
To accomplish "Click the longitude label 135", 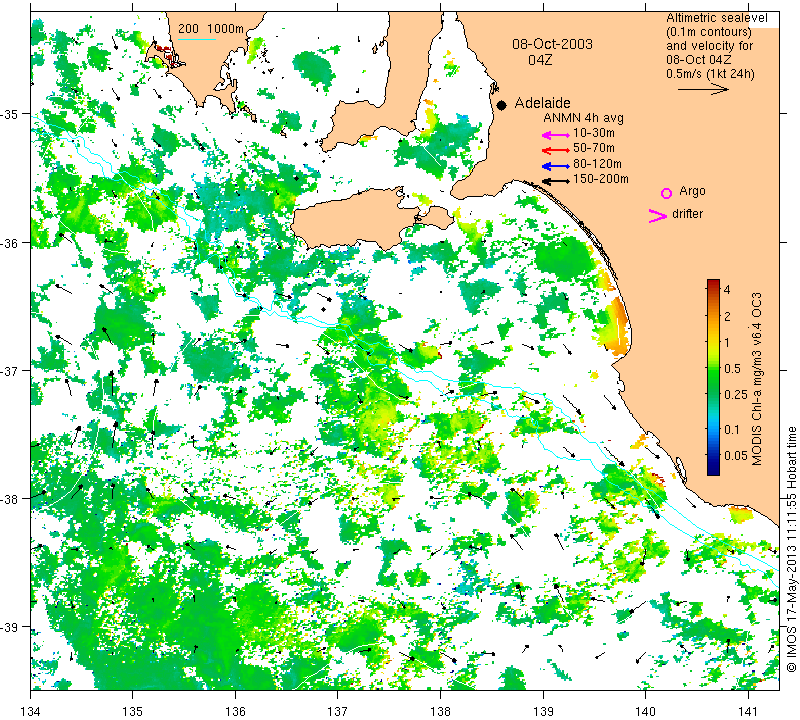I will (x=133, y=711).
